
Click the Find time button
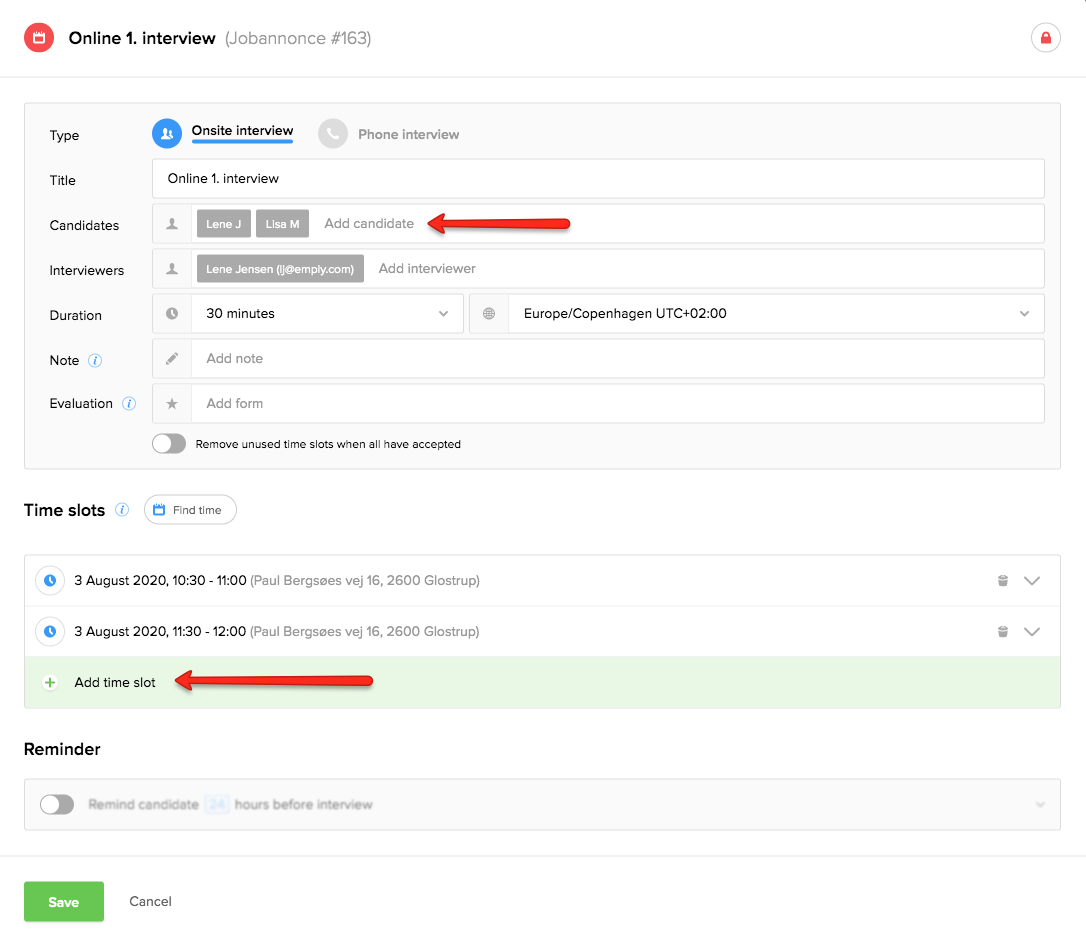190,510
